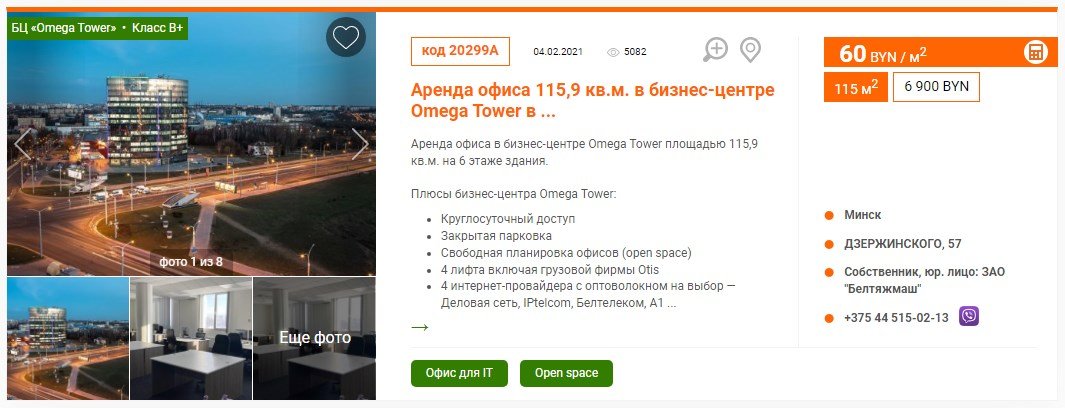The image size is (1065, 408).
Task: Show the next photo with right arrow
Action: 360,144
